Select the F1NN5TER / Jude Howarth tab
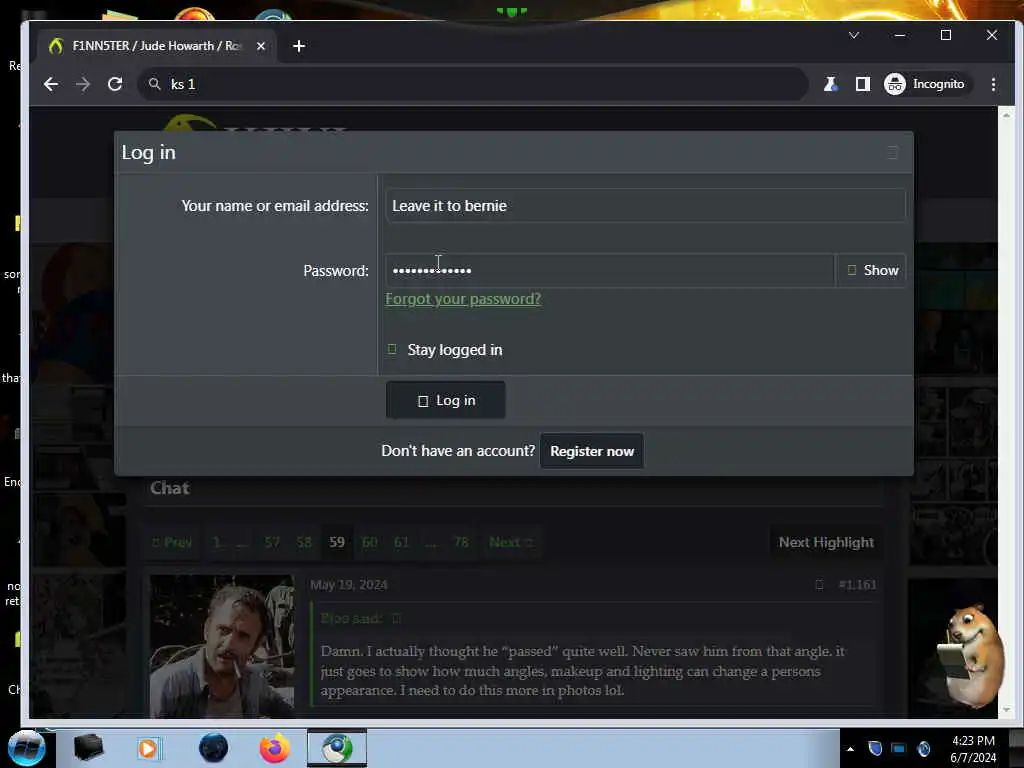Image resolution: width=1024 pixels, height=768 pixels. click(157, 46)
